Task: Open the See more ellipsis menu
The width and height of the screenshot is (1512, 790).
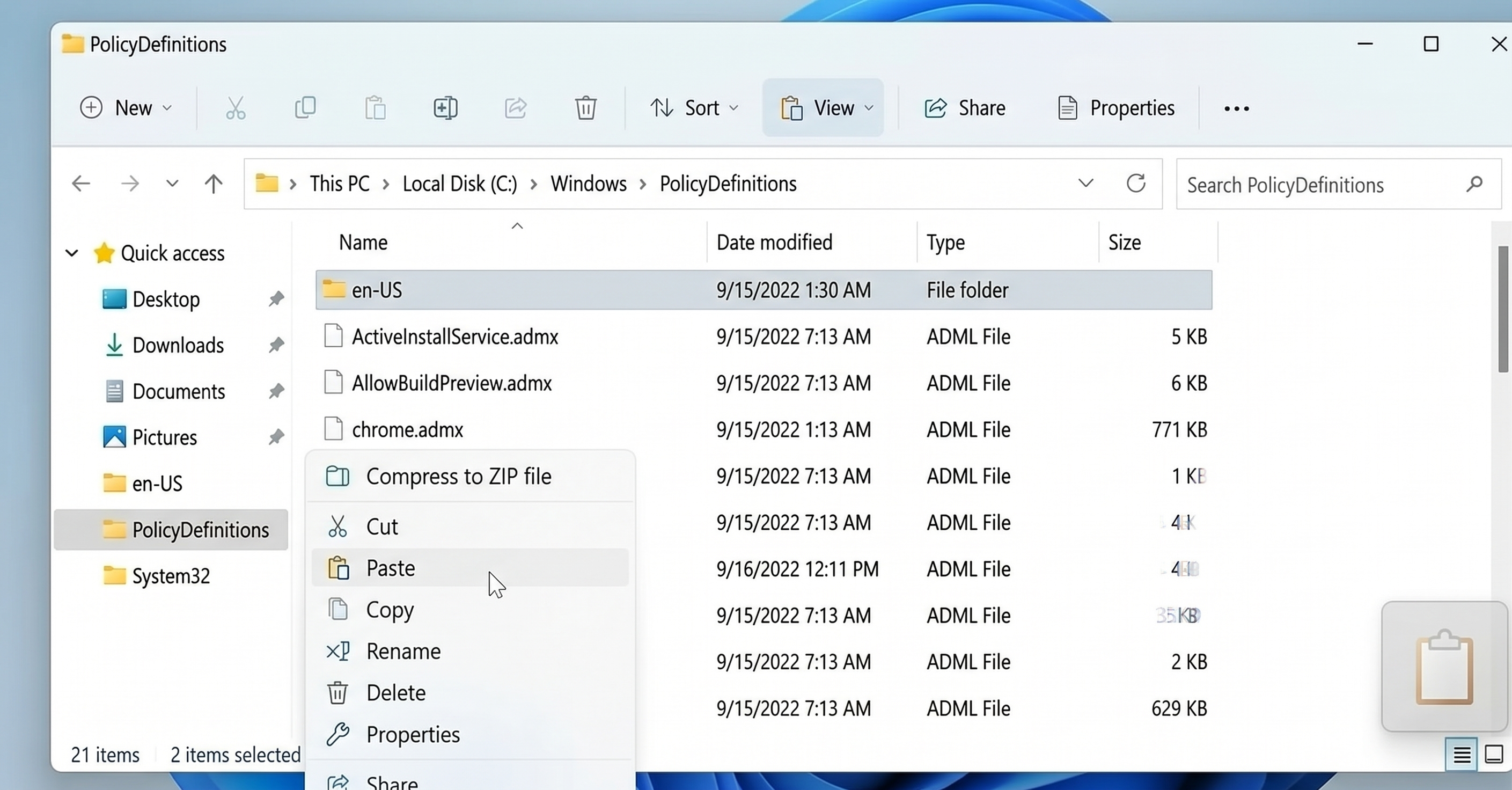Action: (x=1237, y=108)
